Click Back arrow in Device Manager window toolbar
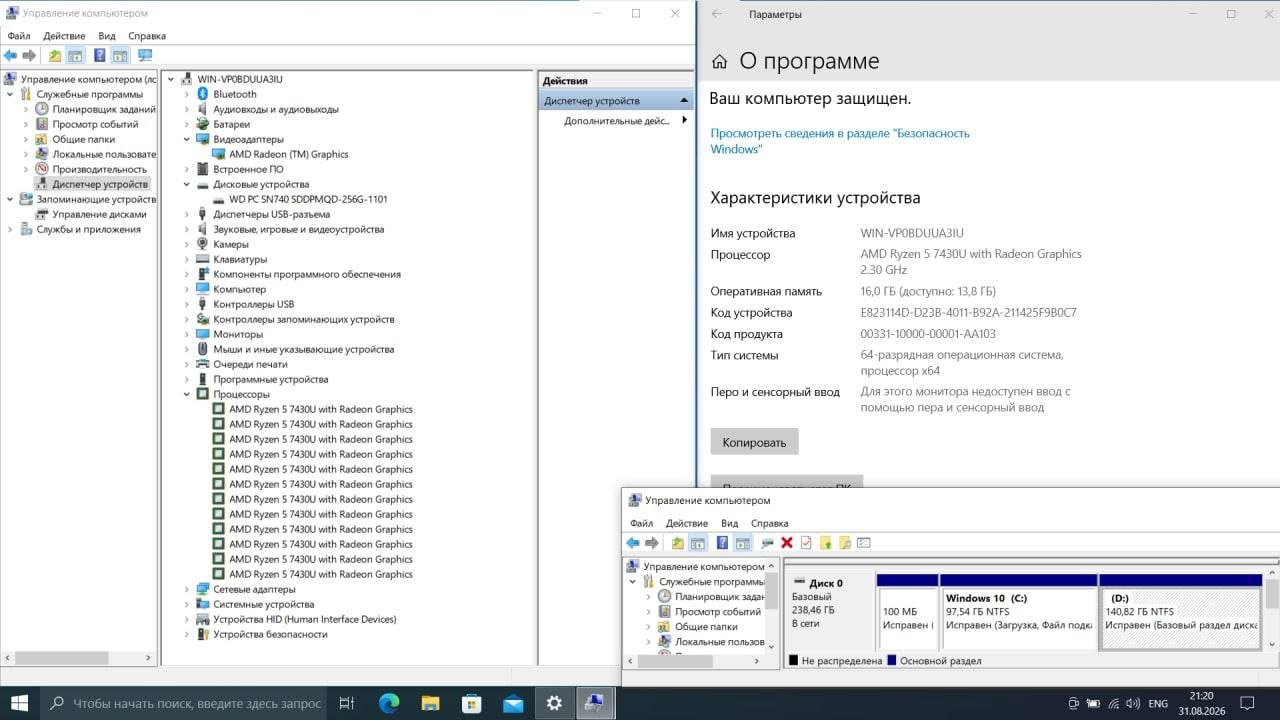The height and width of the screenshot is (720, 1280). coord(11,56)
